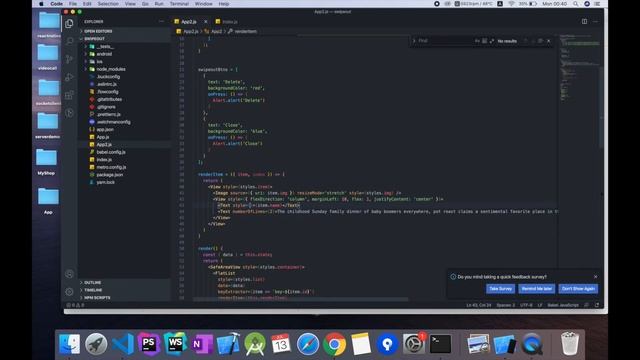Screen dimensions: 640x360
Task: Click the split editor right icon
Action: click(x=584, y=21)
